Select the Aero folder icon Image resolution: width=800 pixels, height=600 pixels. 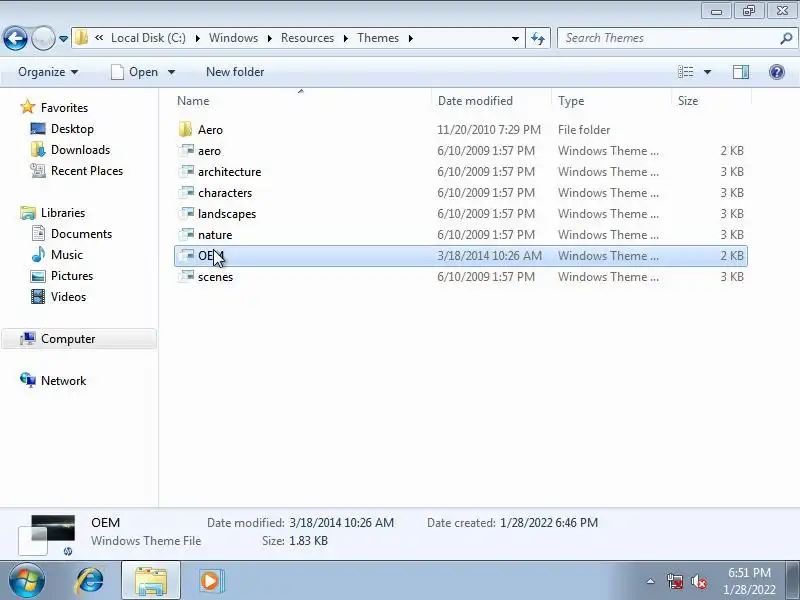coord(186,129)
